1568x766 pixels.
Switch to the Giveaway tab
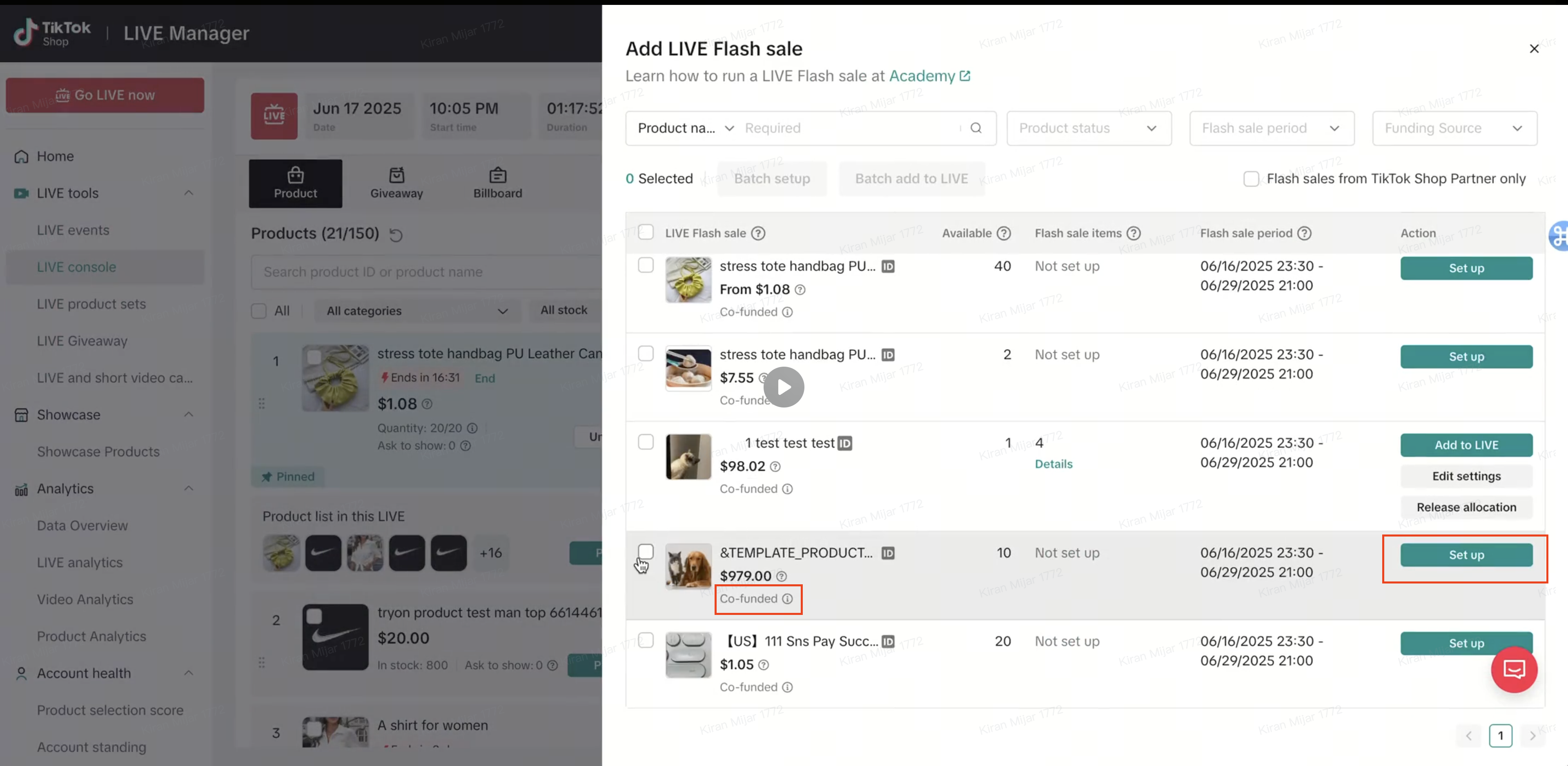(396, 183)
